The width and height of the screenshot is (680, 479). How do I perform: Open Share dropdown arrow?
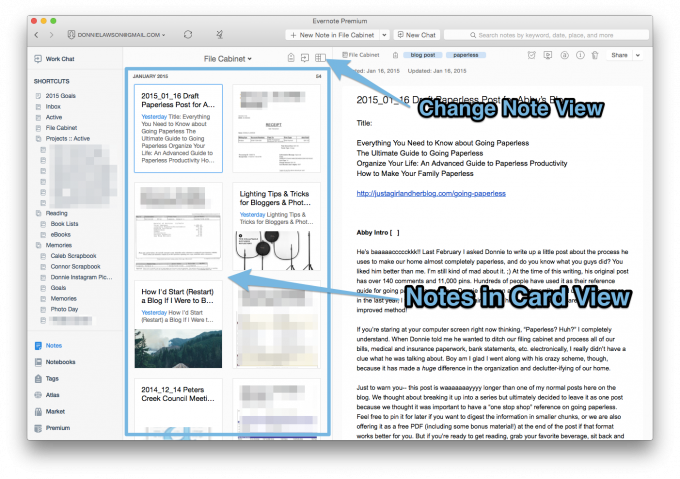pyautogui.click(x=638, y=55)
